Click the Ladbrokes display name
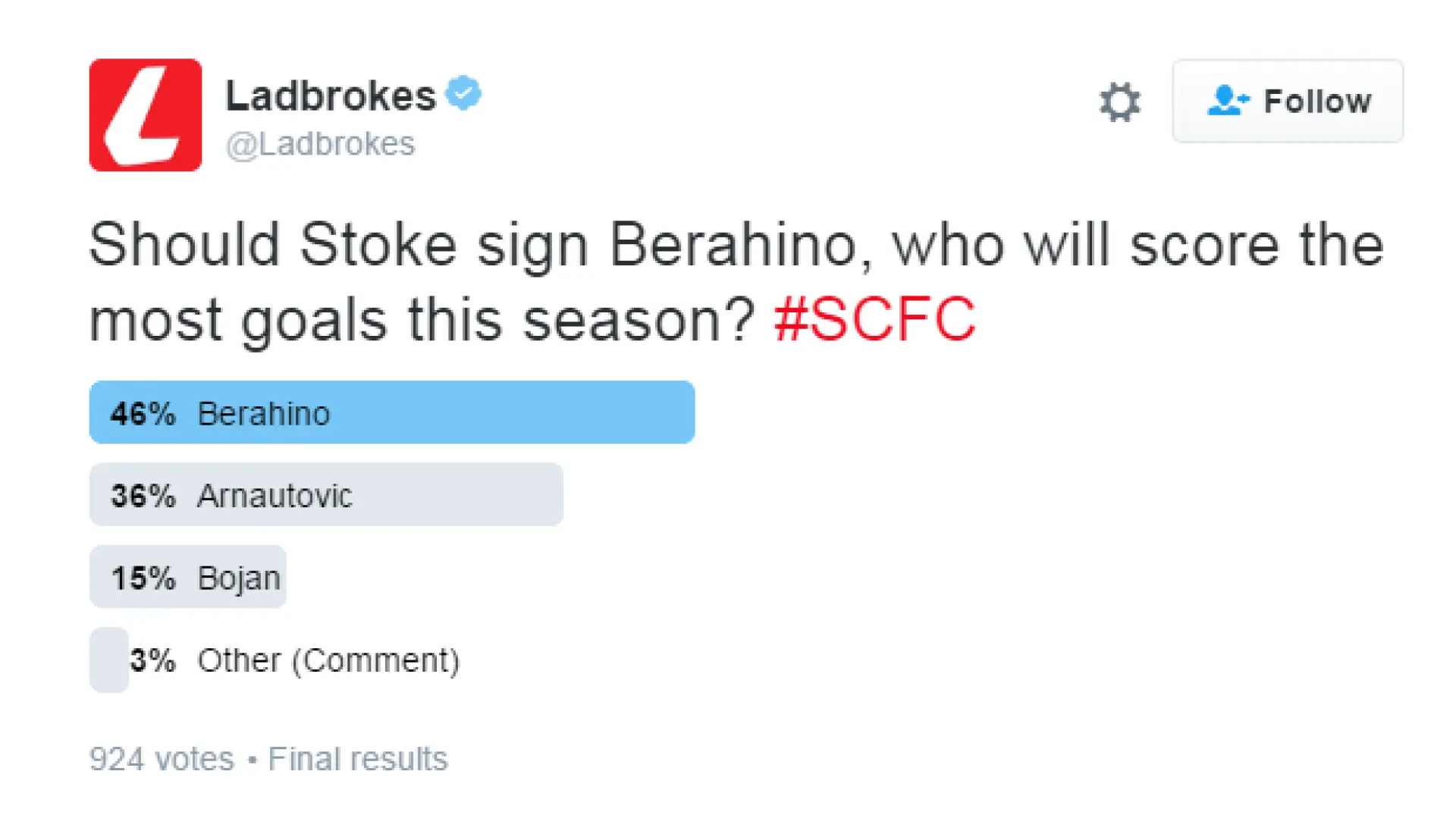 point(331,96)
